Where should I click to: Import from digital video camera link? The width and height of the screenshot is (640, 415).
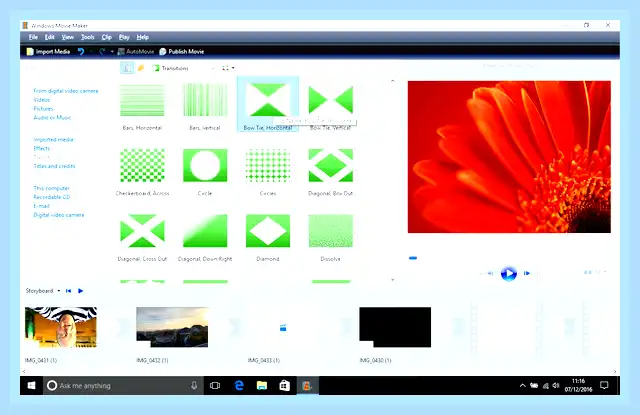click(x=66, y=91)
